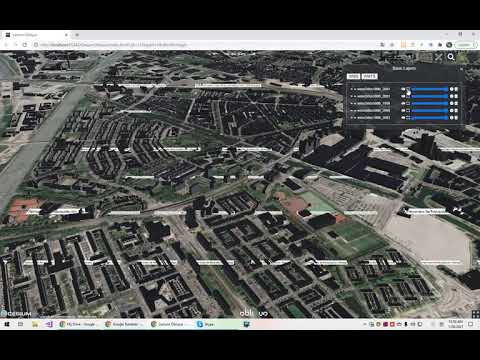Click the browser Back arrow
480x360 pixels.
pos(6,44)
